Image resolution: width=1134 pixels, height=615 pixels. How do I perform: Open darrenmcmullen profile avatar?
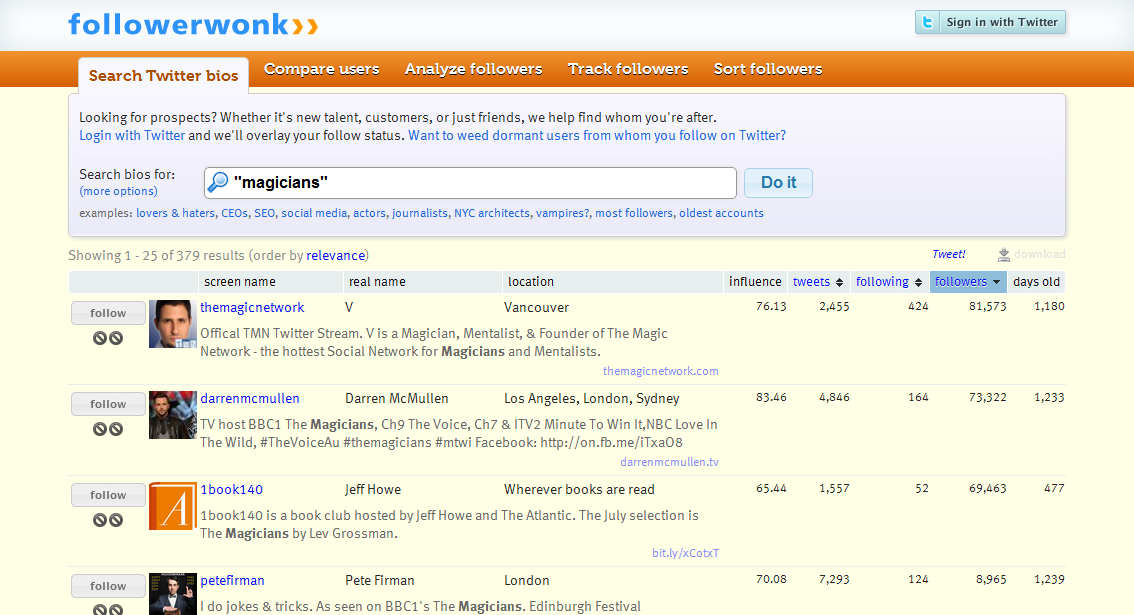click(x=173, y=415)
